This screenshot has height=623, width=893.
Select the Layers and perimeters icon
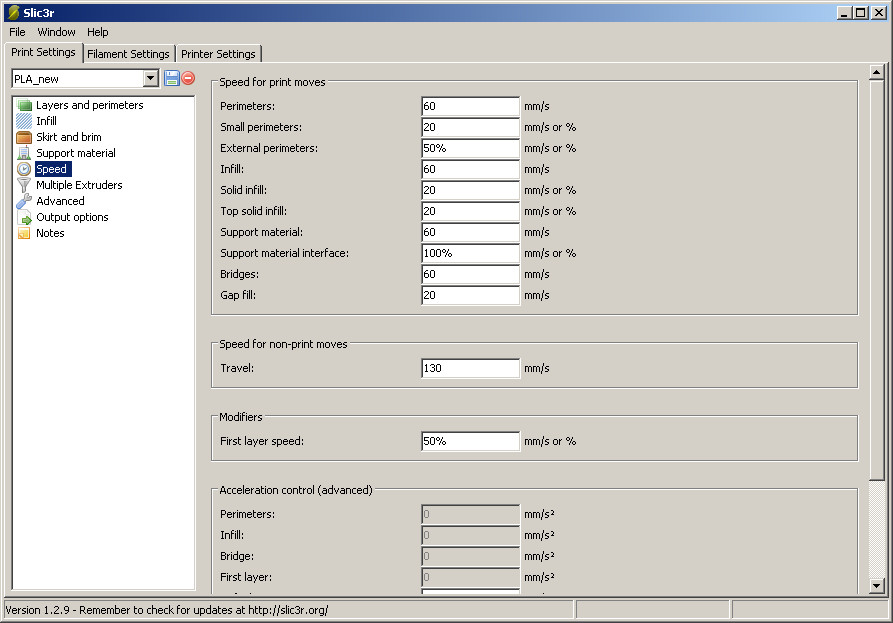(25, 105)
